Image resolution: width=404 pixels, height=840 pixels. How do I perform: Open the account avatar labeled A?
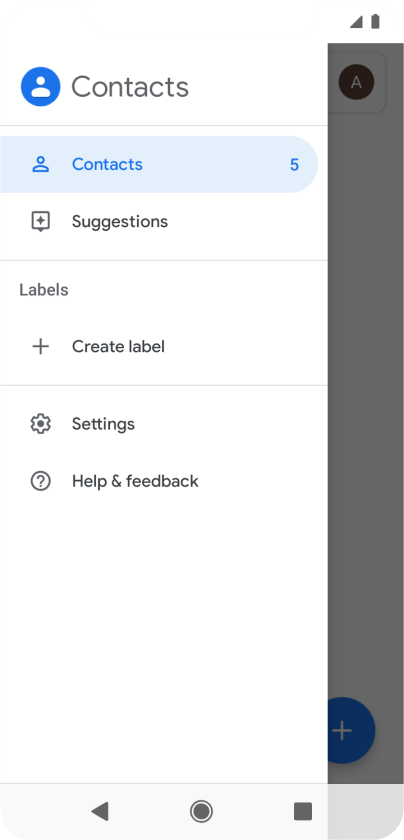point(356,82)
